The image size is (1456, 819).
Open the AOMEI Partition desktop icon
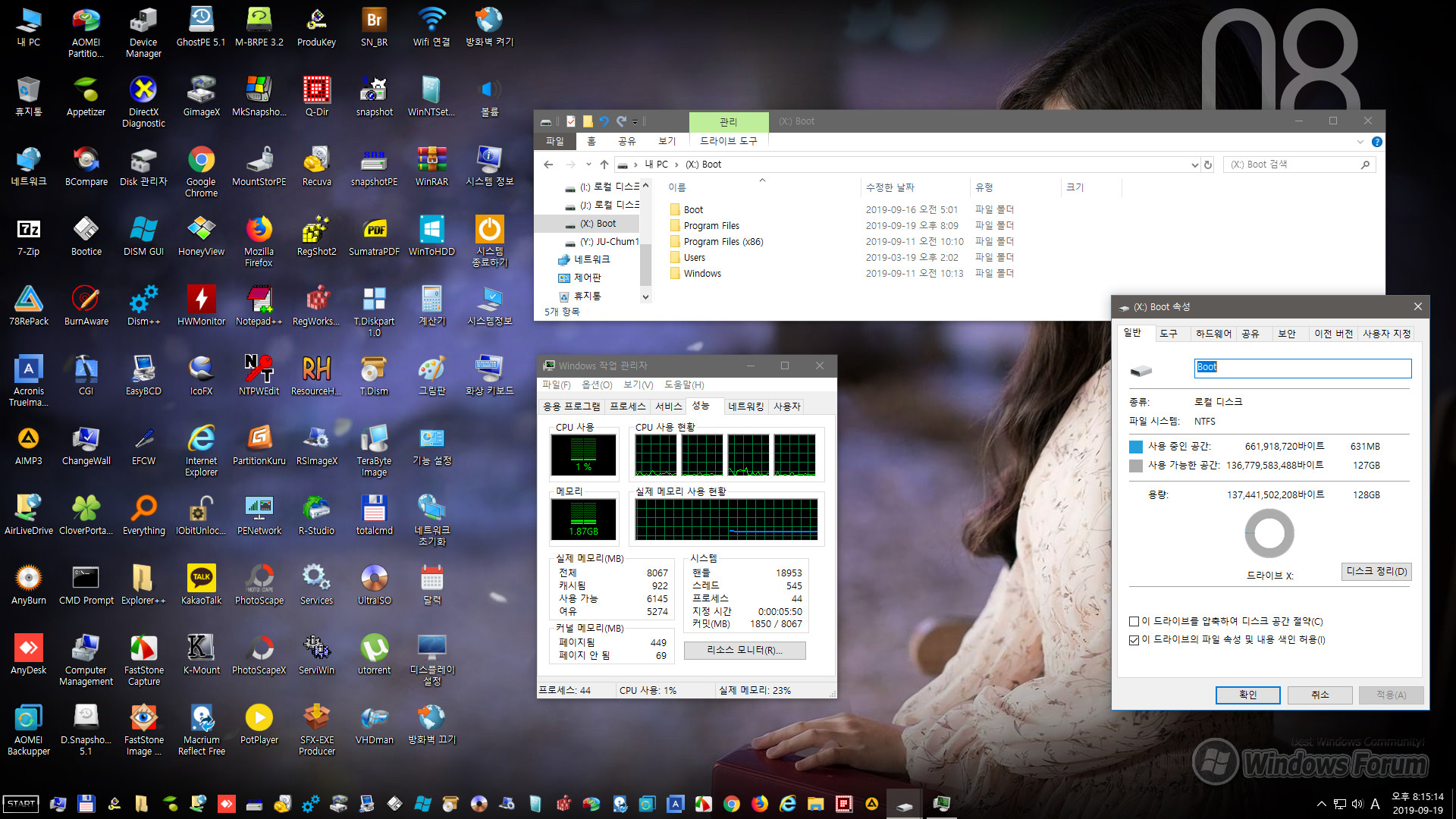pyautogui.click(x=86, y=33)
